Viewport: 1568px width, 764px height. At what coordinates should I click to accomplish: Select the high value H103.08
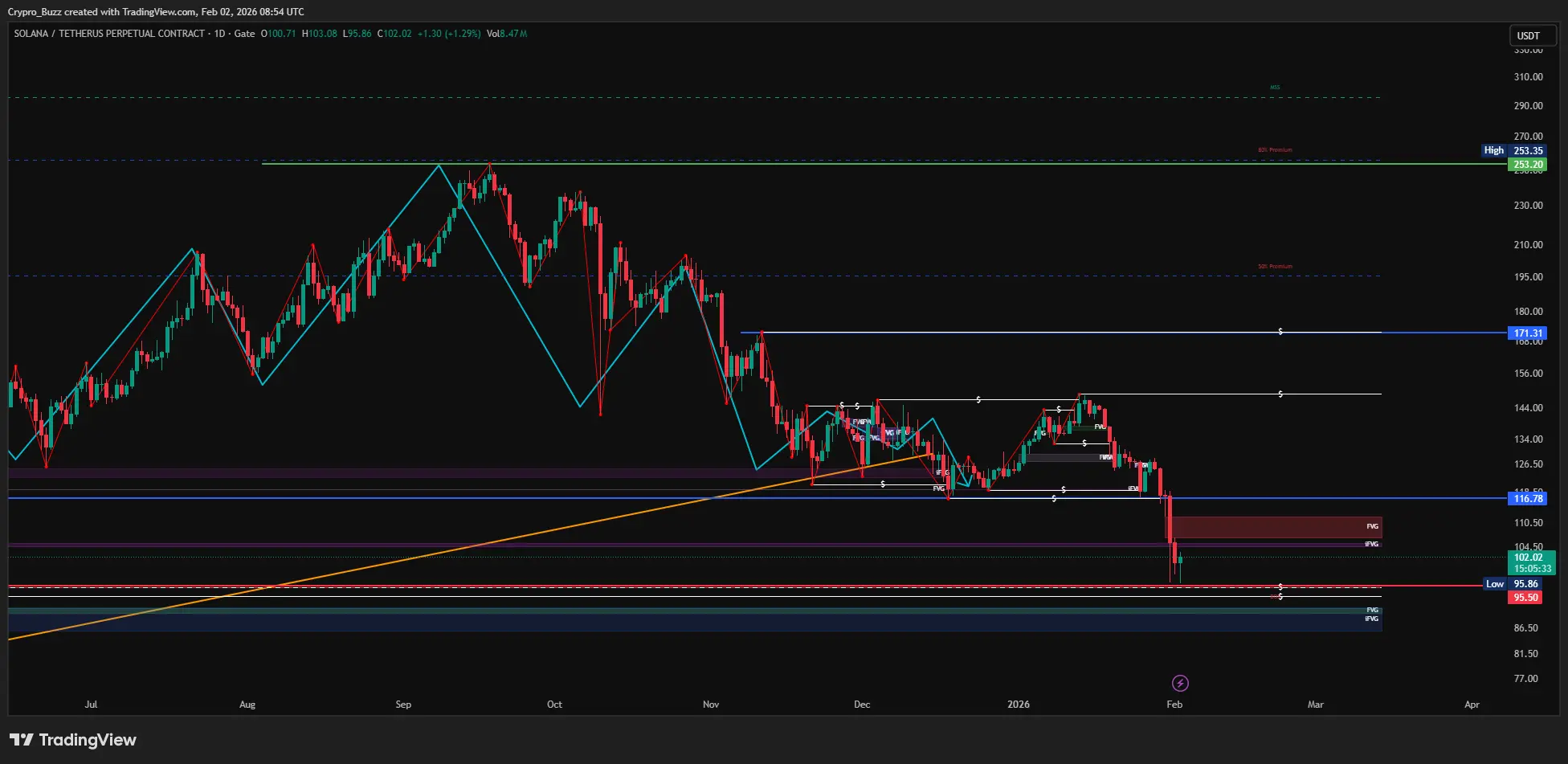[320, 34]
